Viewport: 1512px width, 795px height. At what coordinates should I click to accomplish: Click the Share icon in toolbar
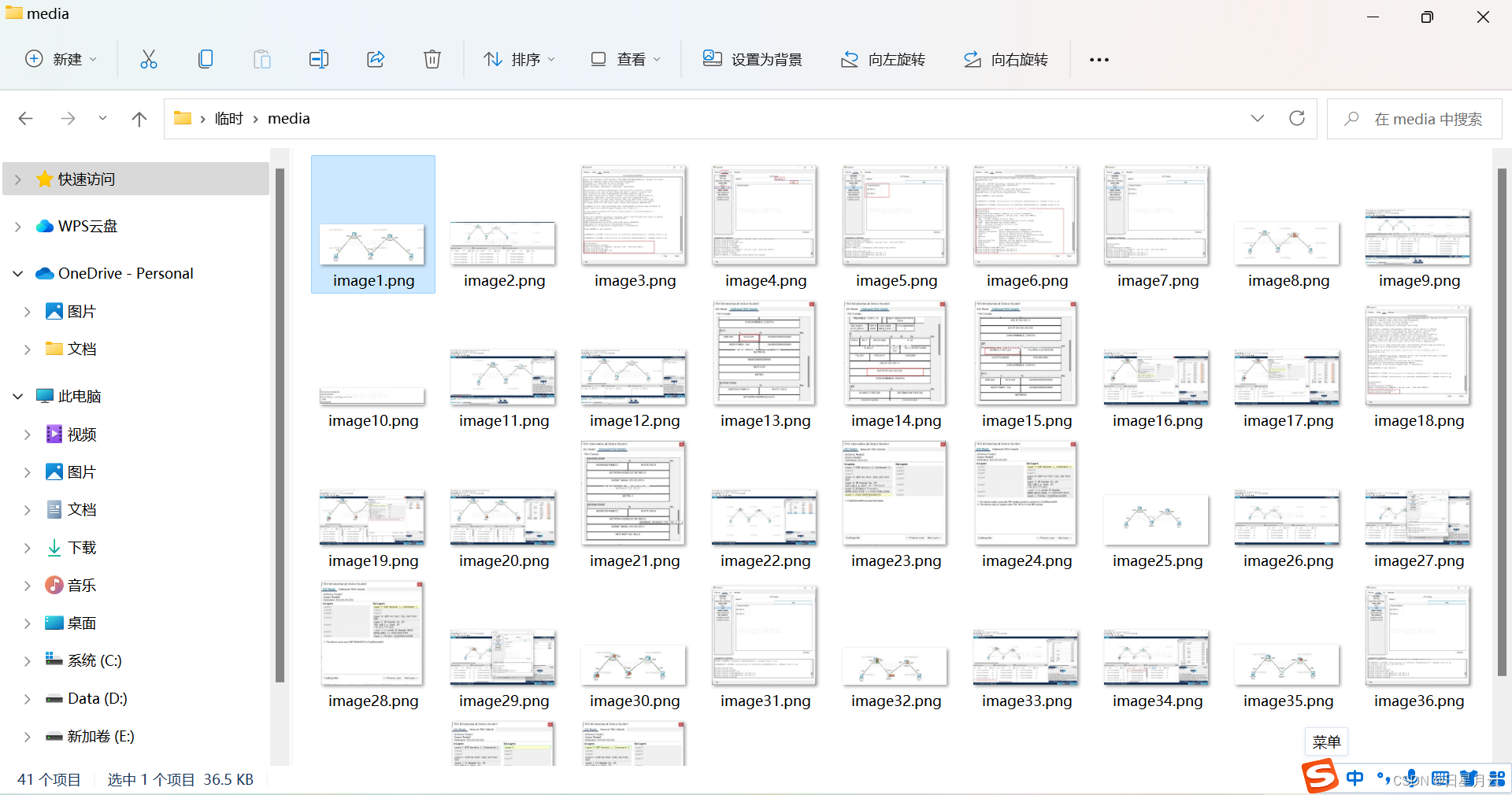(x=376, y=59)
